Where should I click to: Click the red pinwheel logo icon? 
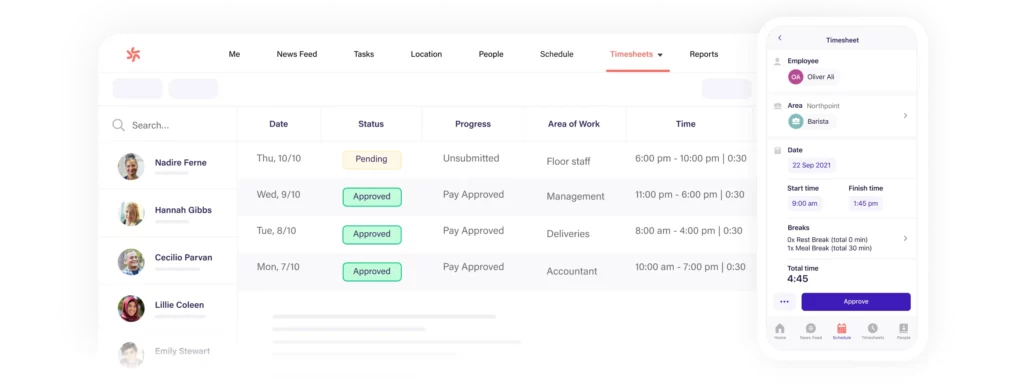133,55
